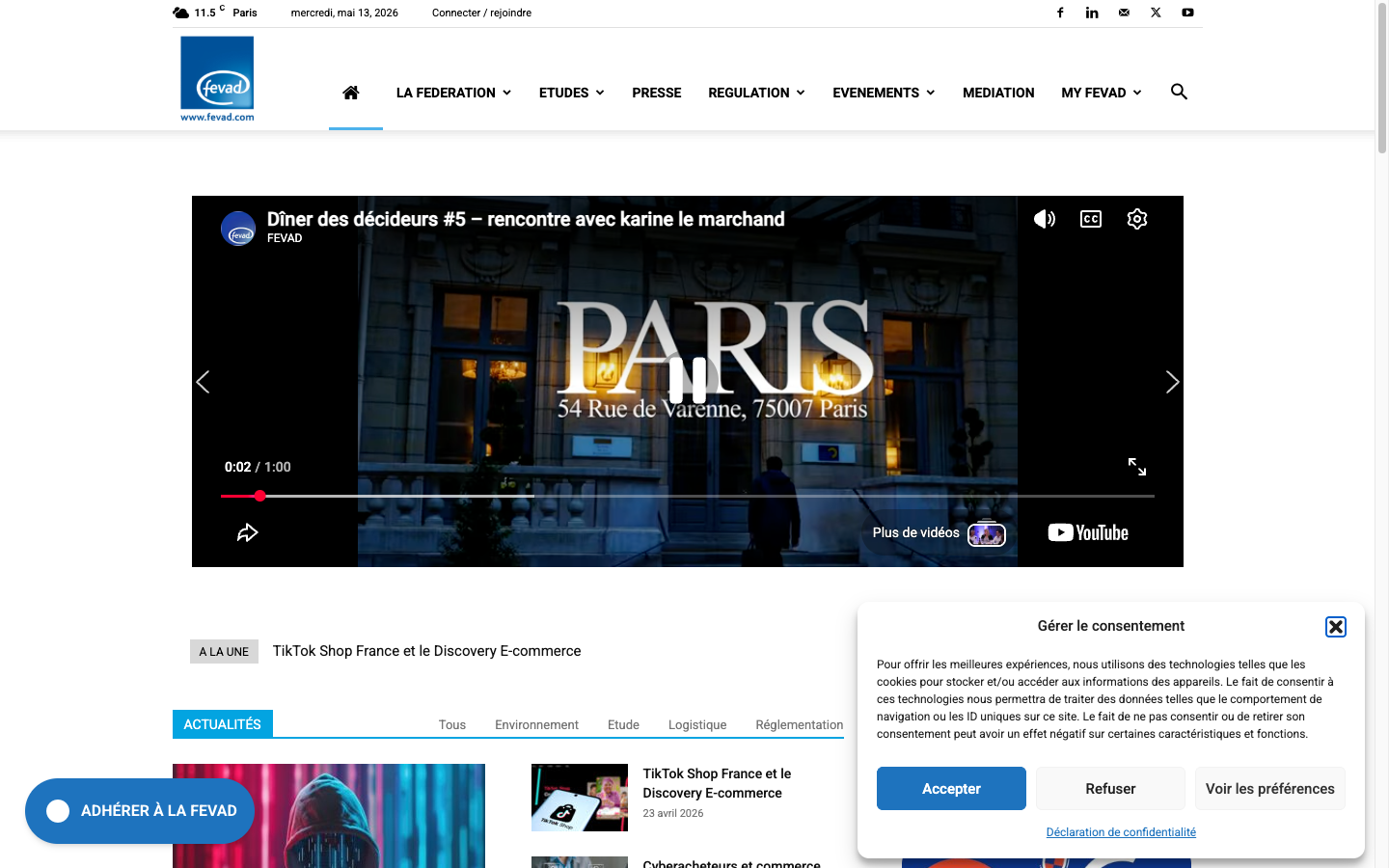
Task: Select the Etude filter tab
Action: point(623,725)
